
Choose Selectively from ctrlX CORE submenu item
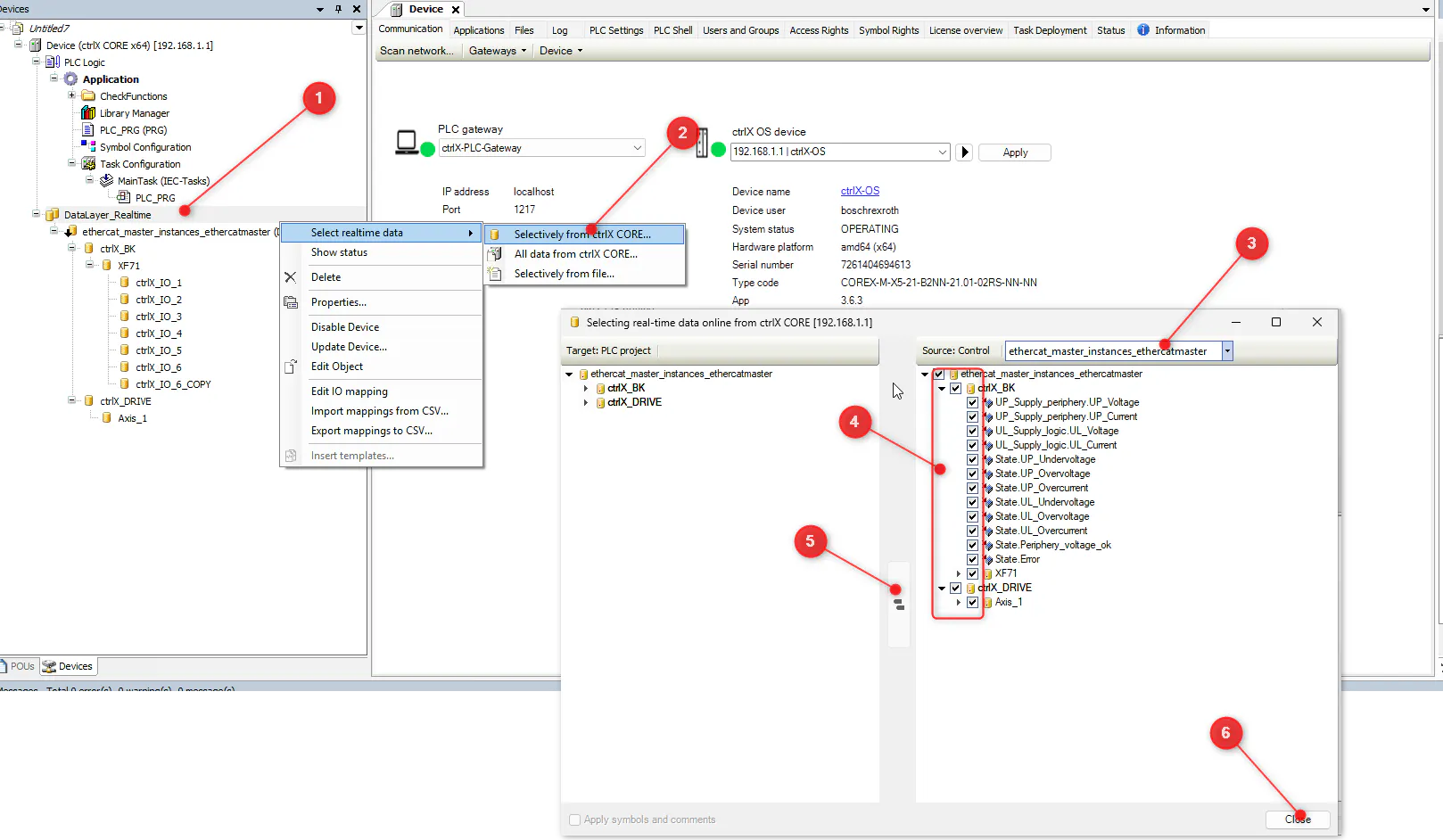pos(584,235)
